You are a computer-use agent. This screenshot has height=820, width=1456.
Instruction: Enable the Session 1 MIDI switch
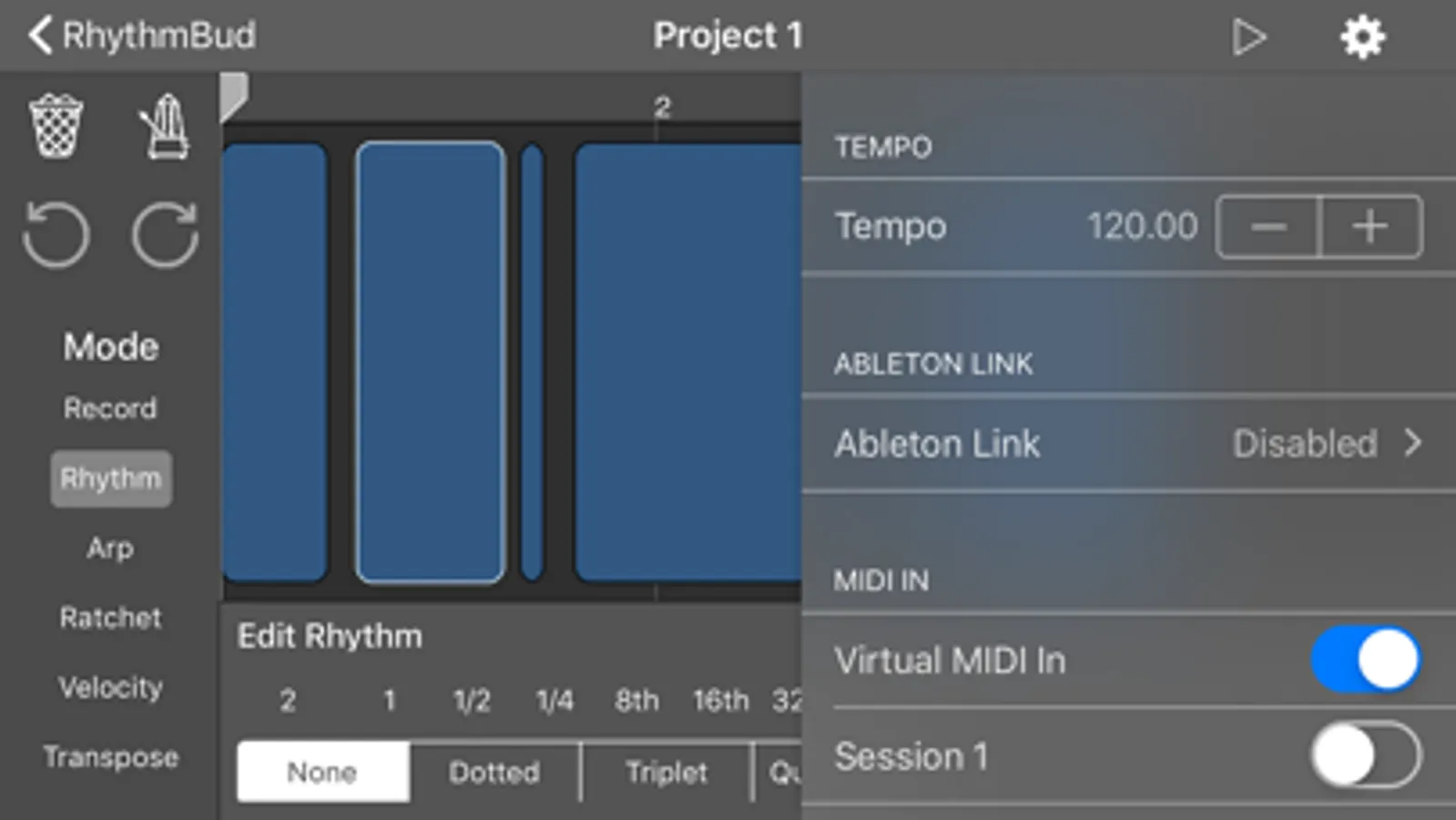click(1365, 755)
